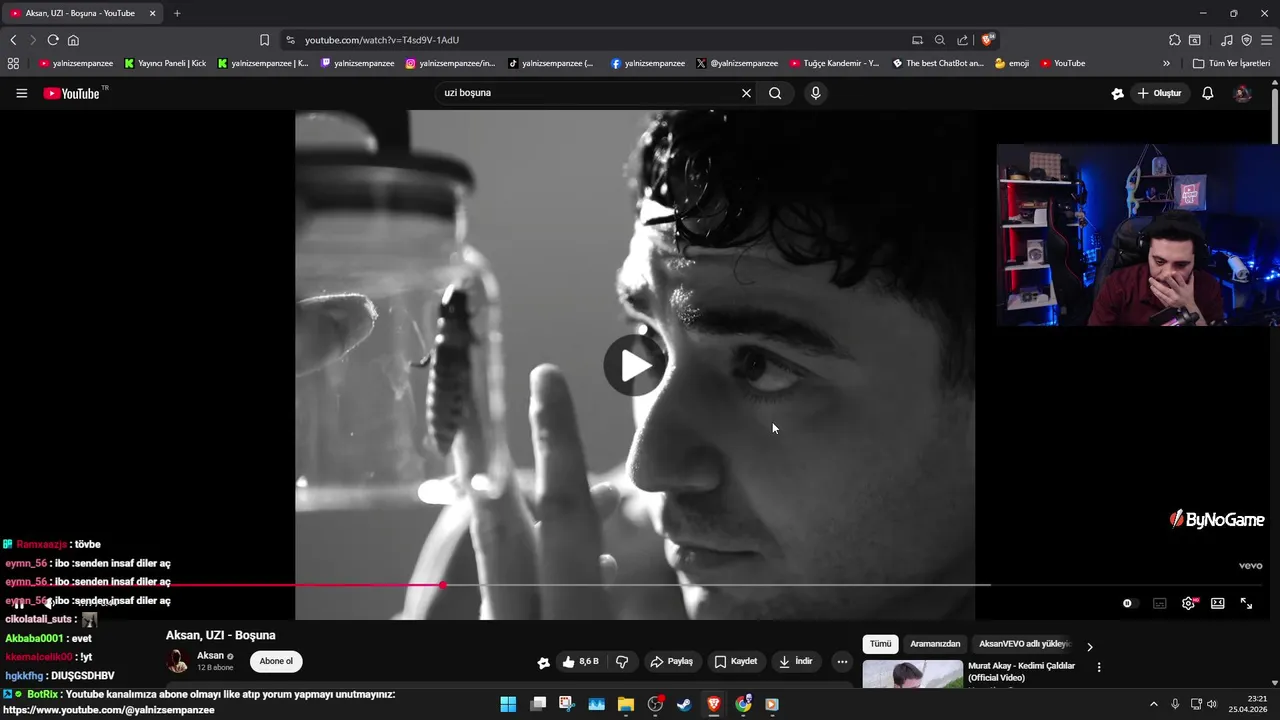Image resolution: width=1280 pixels, height=720 pixels.
Task: Open Brave Shields lion icon
Action: [987, 40]
